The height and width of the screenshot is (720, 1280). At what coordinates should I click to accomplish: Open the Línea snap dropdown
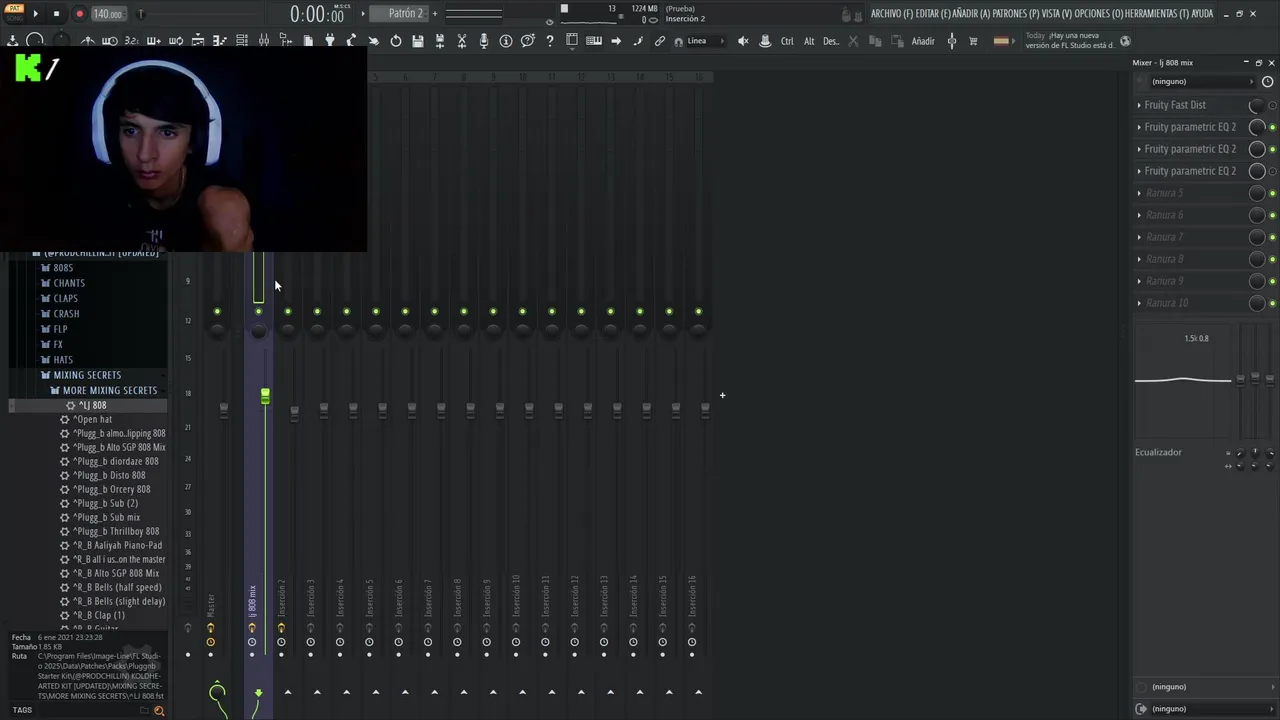point(706,41)
